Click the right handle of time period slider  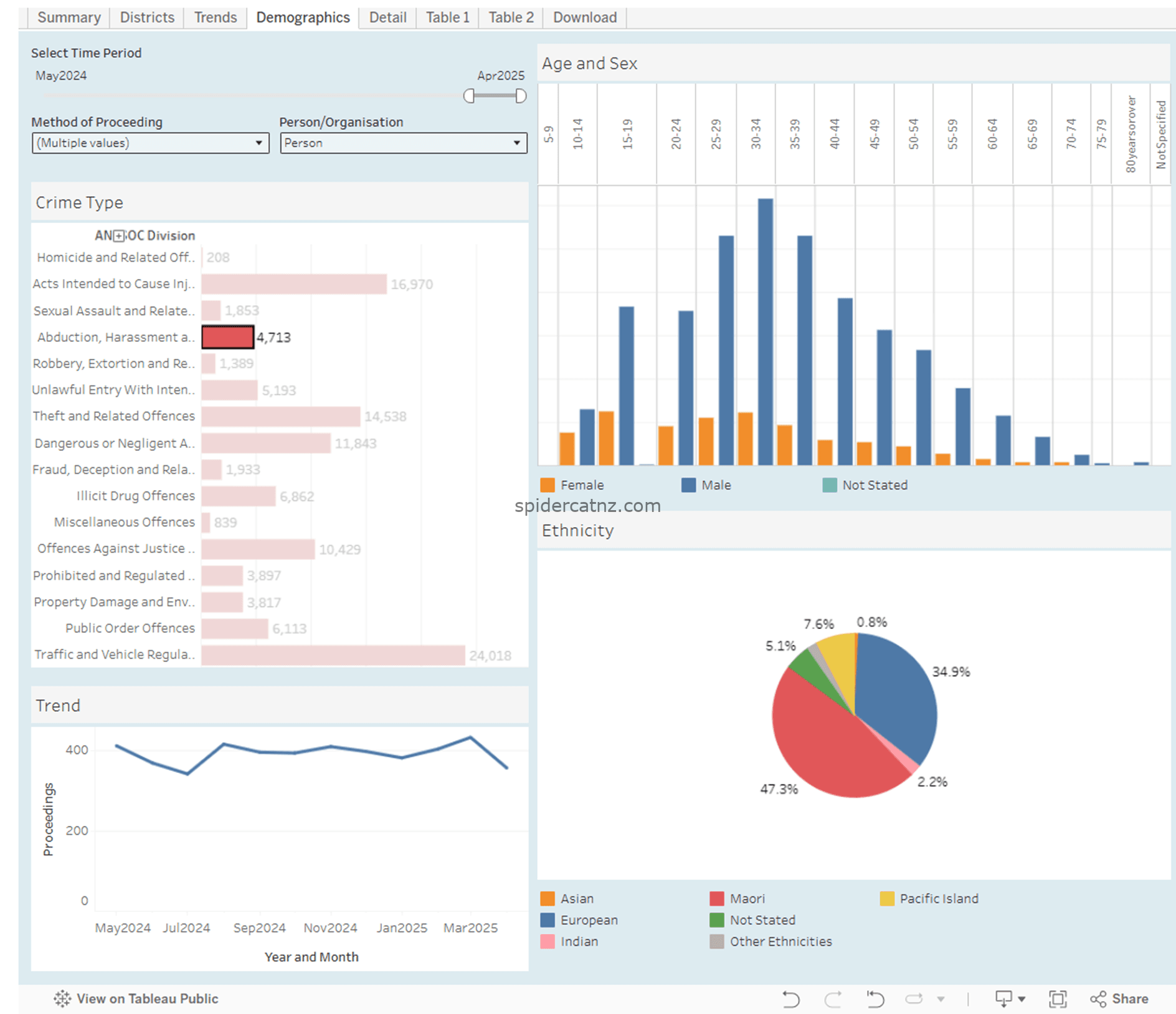click(521, 95)
